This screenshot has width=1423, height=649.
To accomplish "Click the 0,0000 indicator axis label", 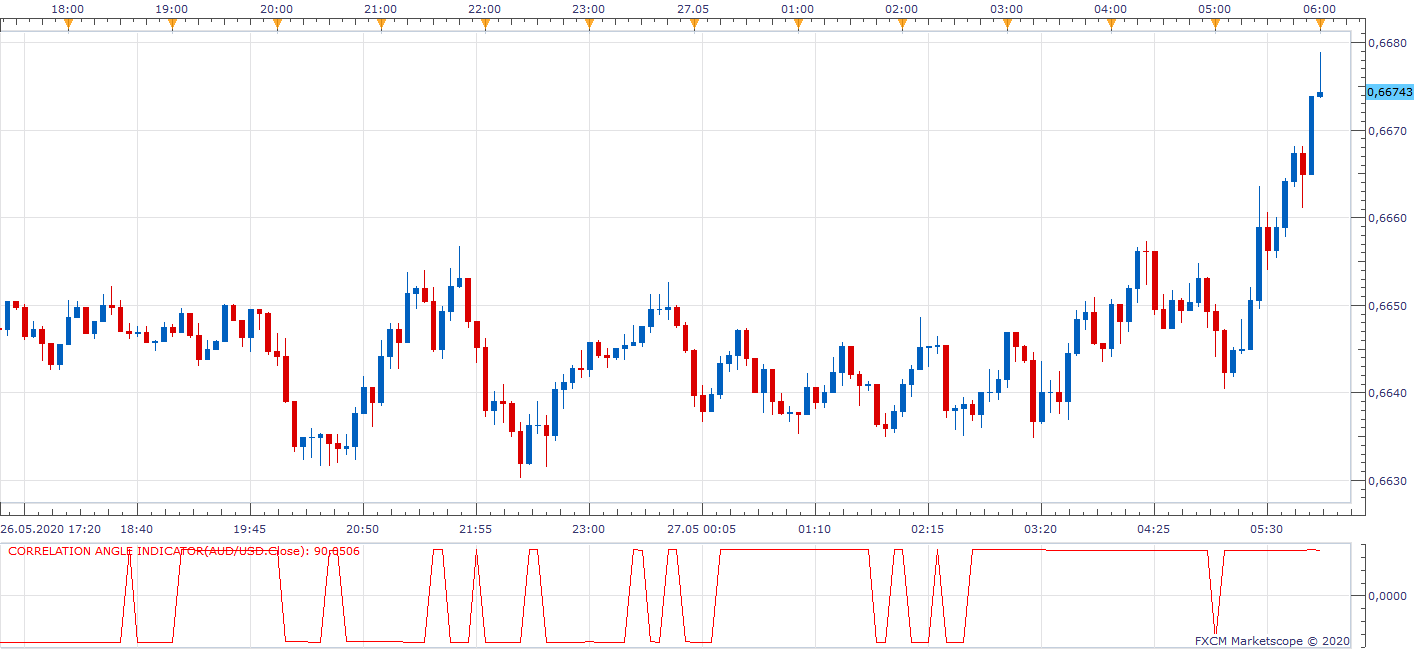I will click(1387, 596).
